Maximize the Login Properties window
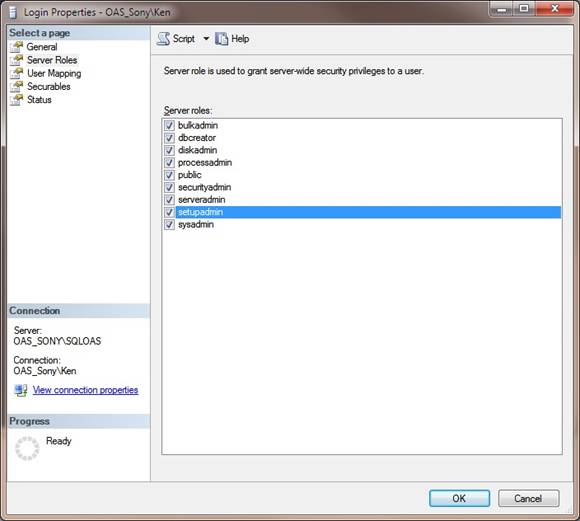 coord(524,9)
